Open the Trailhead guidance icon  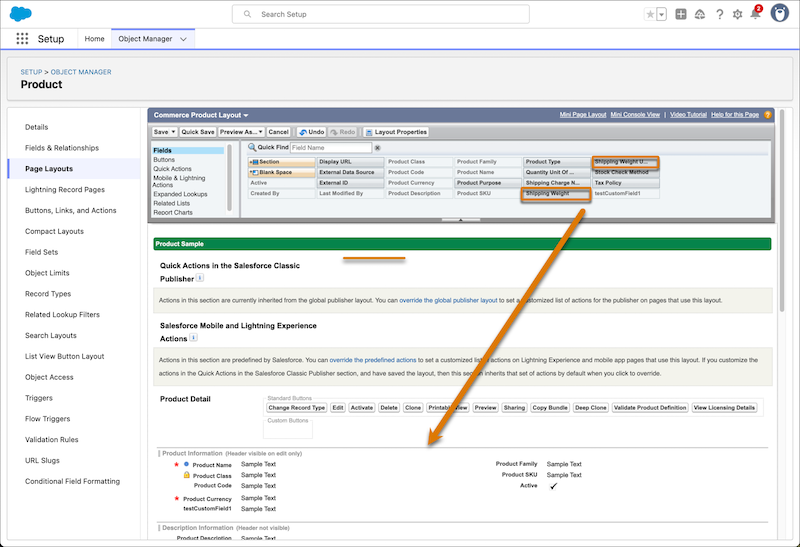tap(700, 14)
